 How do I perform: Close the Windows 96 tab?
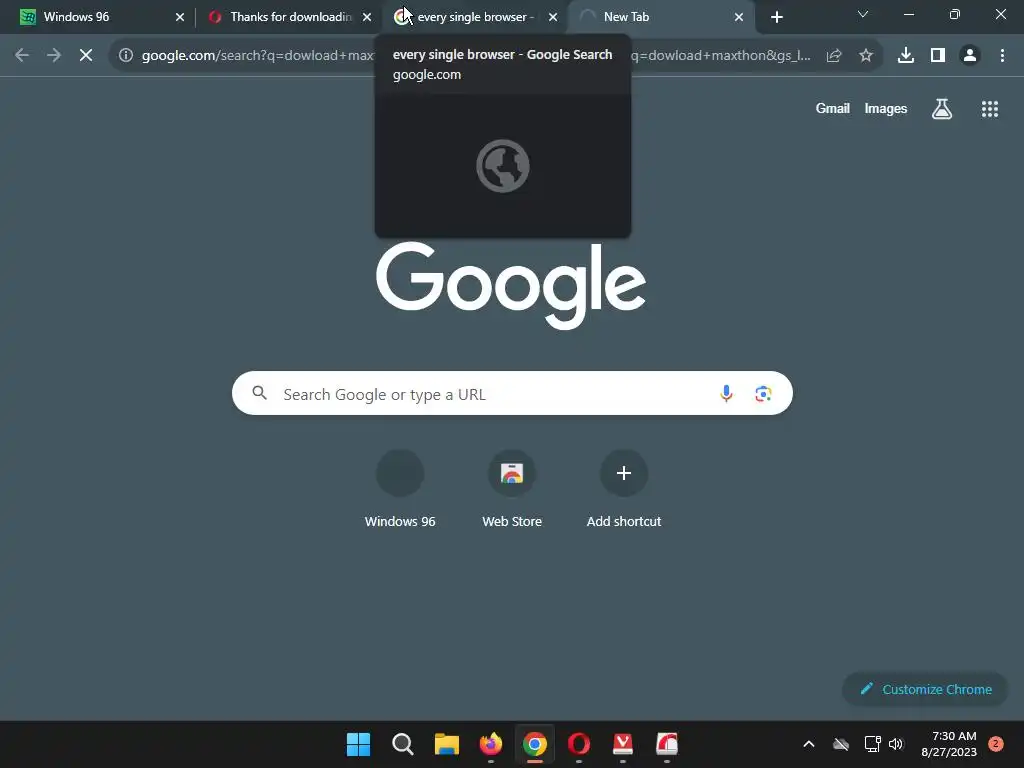point(180,17)
